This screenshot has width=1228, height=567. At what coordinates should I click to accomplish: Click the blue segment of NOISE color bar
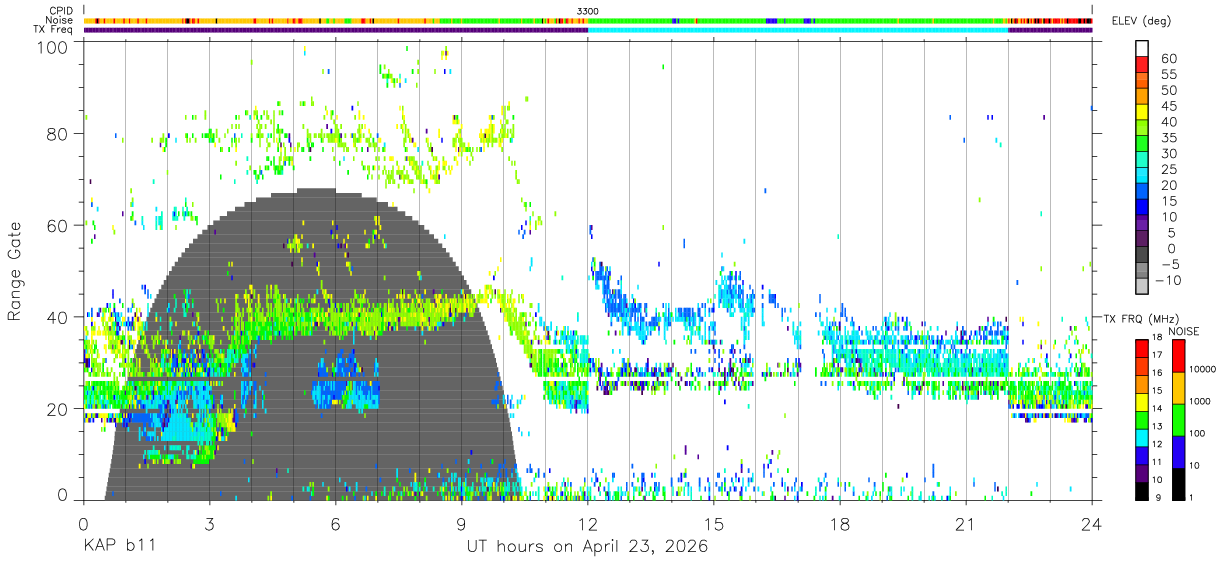[x=1178, y=450]
